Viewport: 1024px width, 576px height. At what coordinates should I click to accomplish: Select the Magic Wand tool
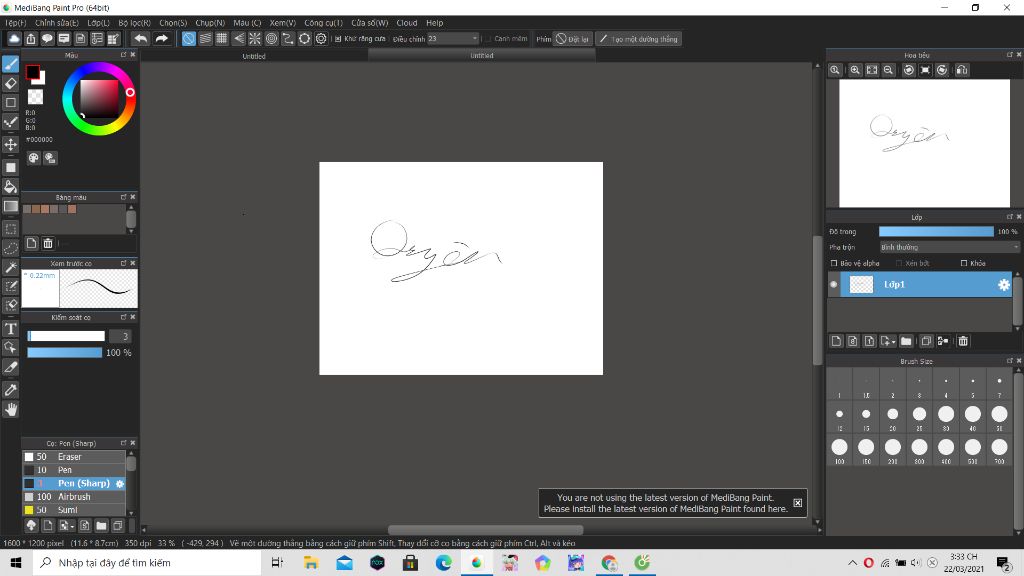click(x=10, y=267)
